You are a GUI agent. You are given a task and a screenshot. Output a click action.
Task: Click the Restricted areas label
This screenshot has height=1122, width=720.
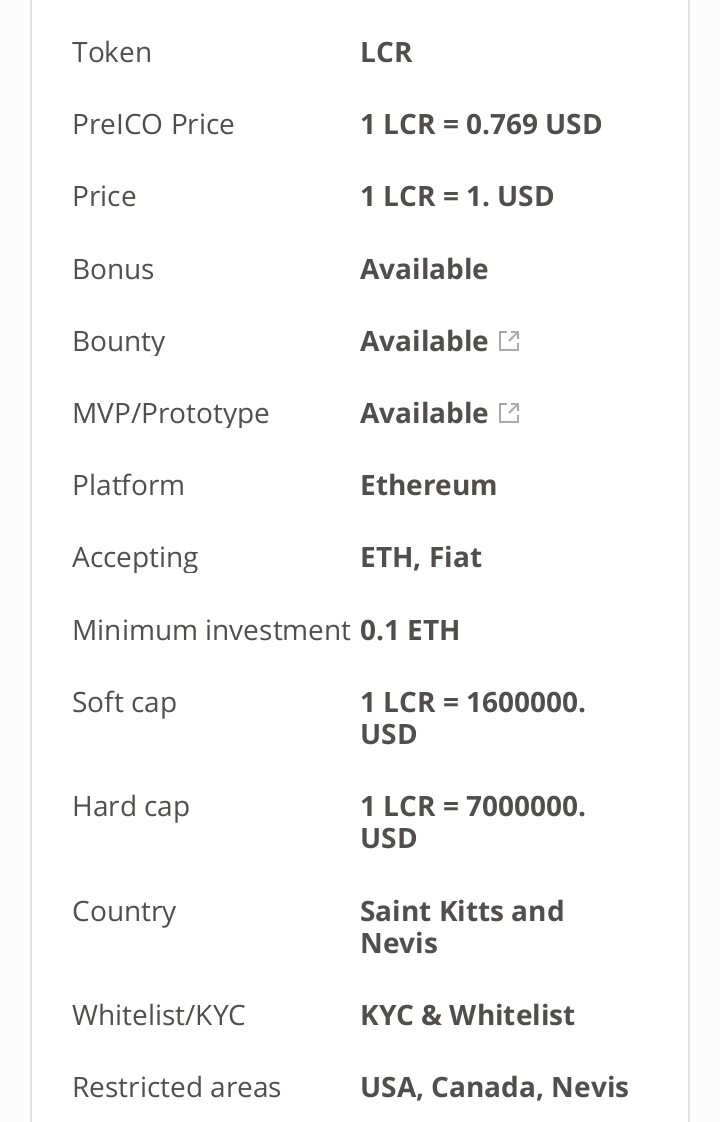tap(176, 1087)
